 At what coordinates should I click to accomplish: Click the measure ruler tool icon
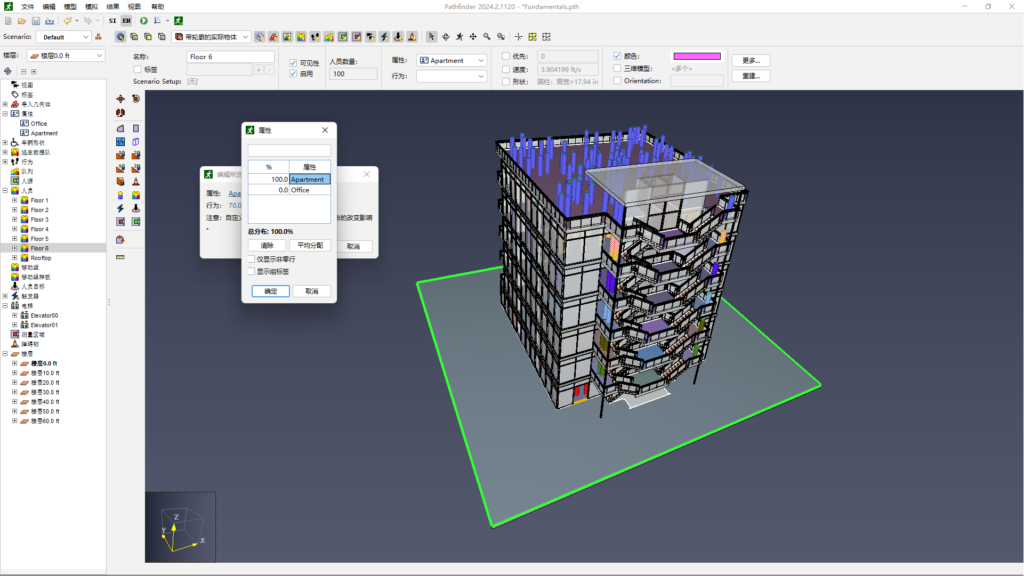pyautogui.click(x=120, y=257)
